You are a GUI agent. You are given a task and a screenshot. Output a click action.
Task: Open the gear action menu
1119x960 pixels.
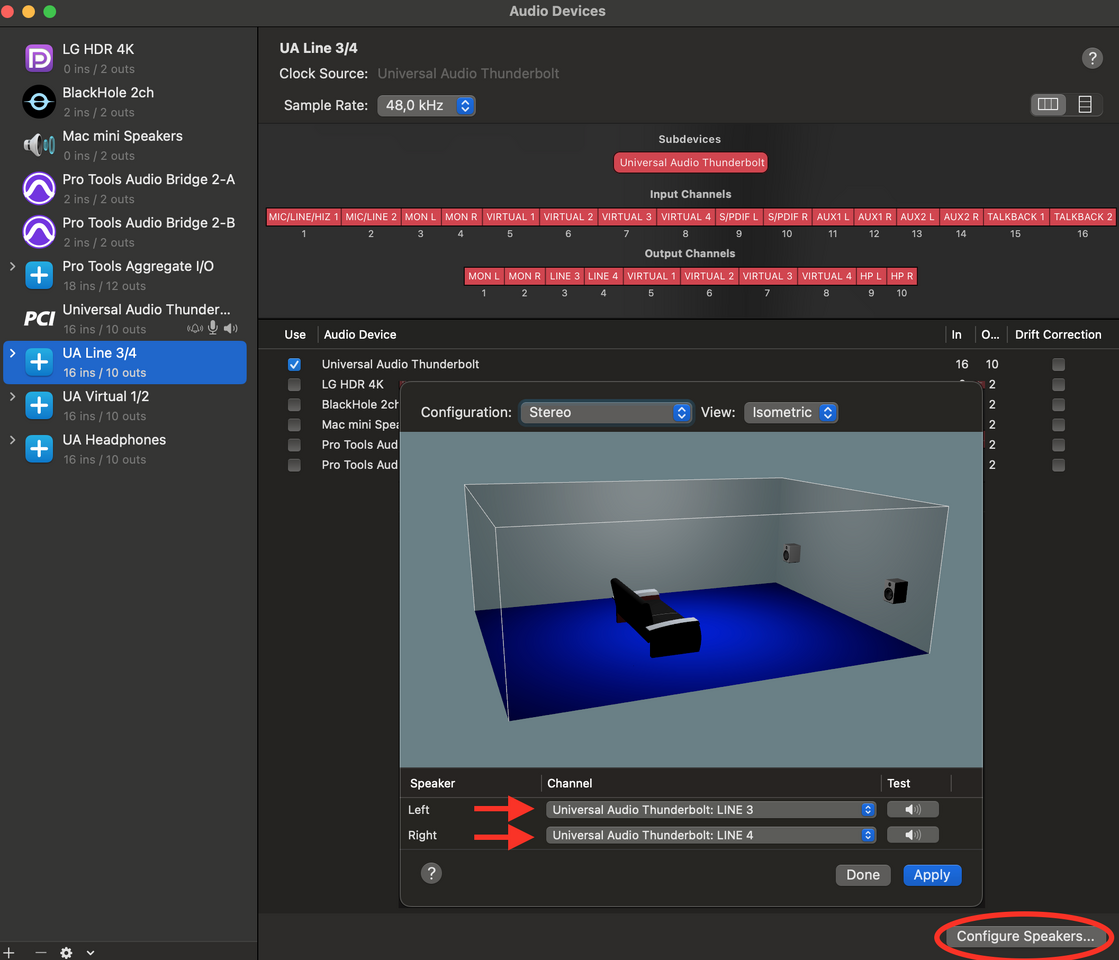point(66,952)
